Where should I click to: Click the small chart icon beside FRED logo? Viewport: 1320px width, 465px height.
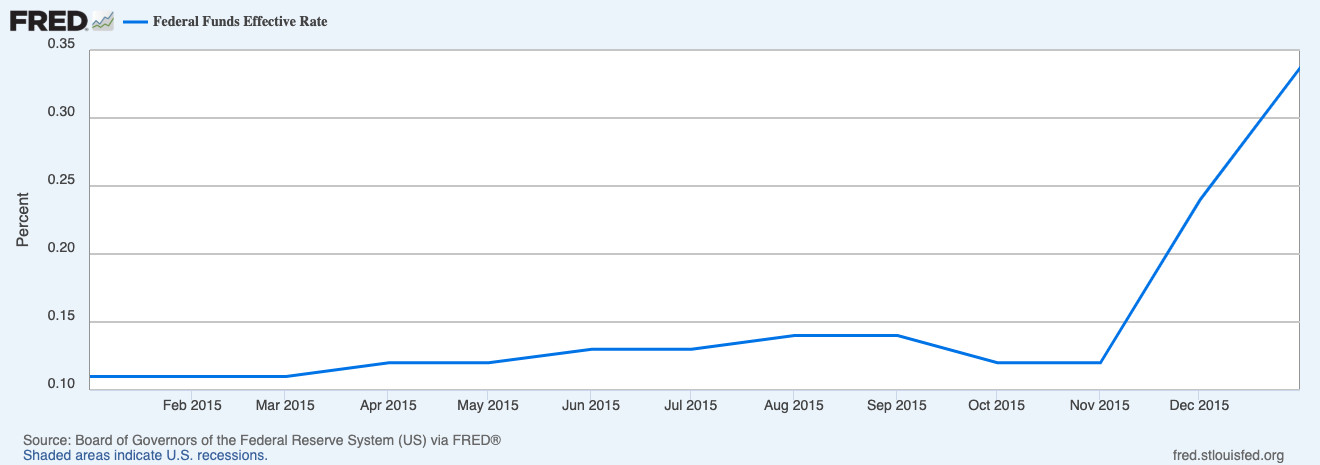(103, 21)
